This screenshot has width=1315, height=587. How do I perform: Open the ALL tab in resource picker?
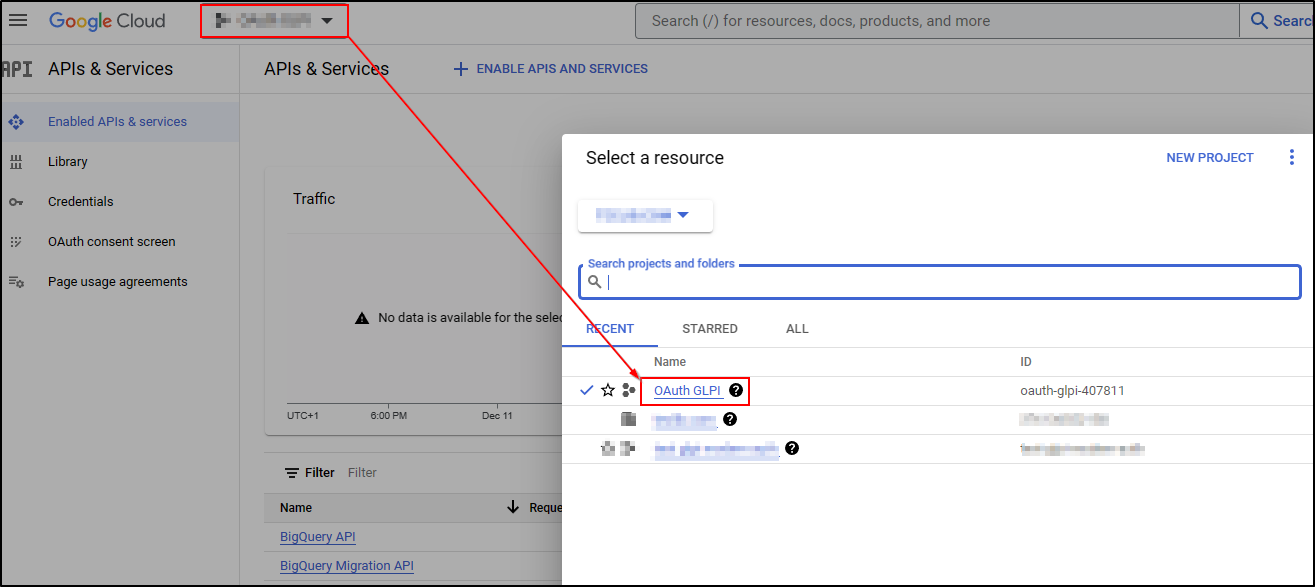[797, 328]
